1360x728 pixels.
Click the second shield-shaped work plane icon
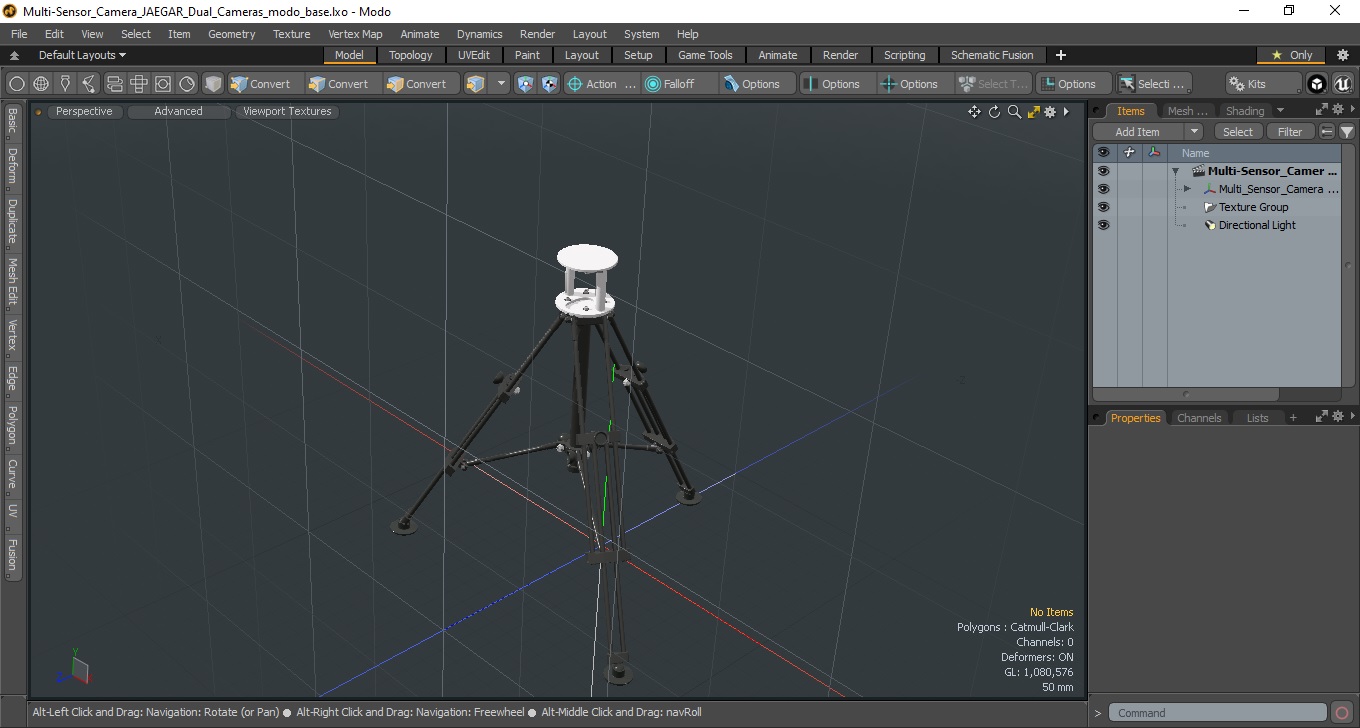[549, 84]
